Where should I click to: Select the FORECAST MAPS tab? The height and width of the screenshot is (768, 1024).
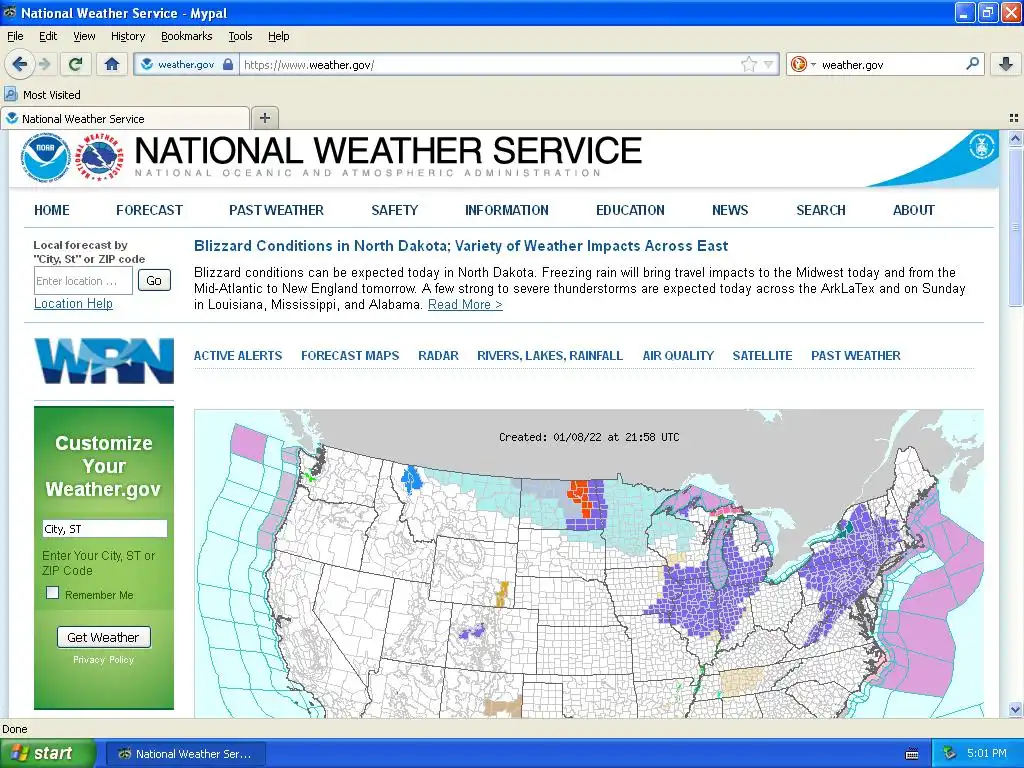point(350,356)
